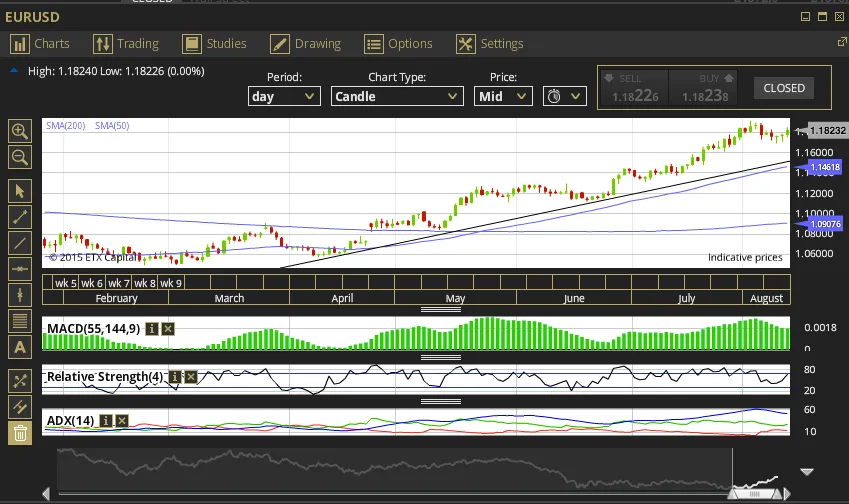Open the Charts menu
Image resolution: width=849 pixels, height=504 pixels.
click(40, 44)
